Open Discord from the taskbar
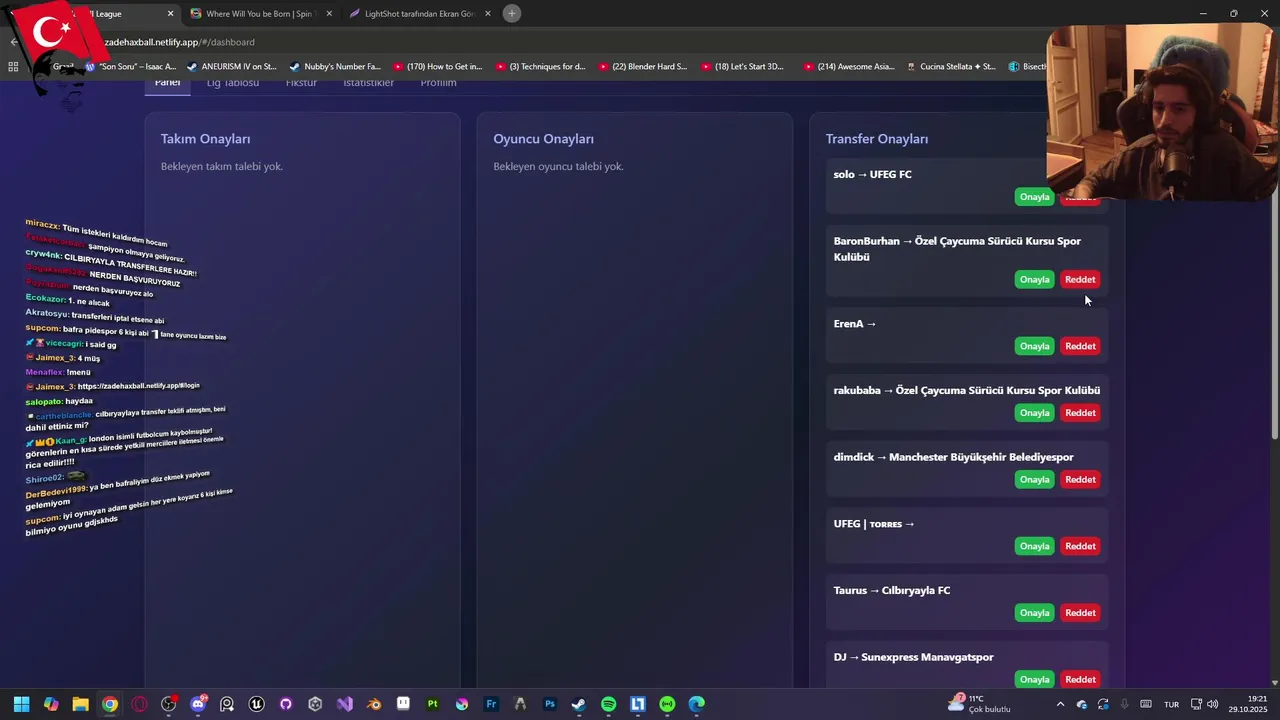 (x=198, y=704)
